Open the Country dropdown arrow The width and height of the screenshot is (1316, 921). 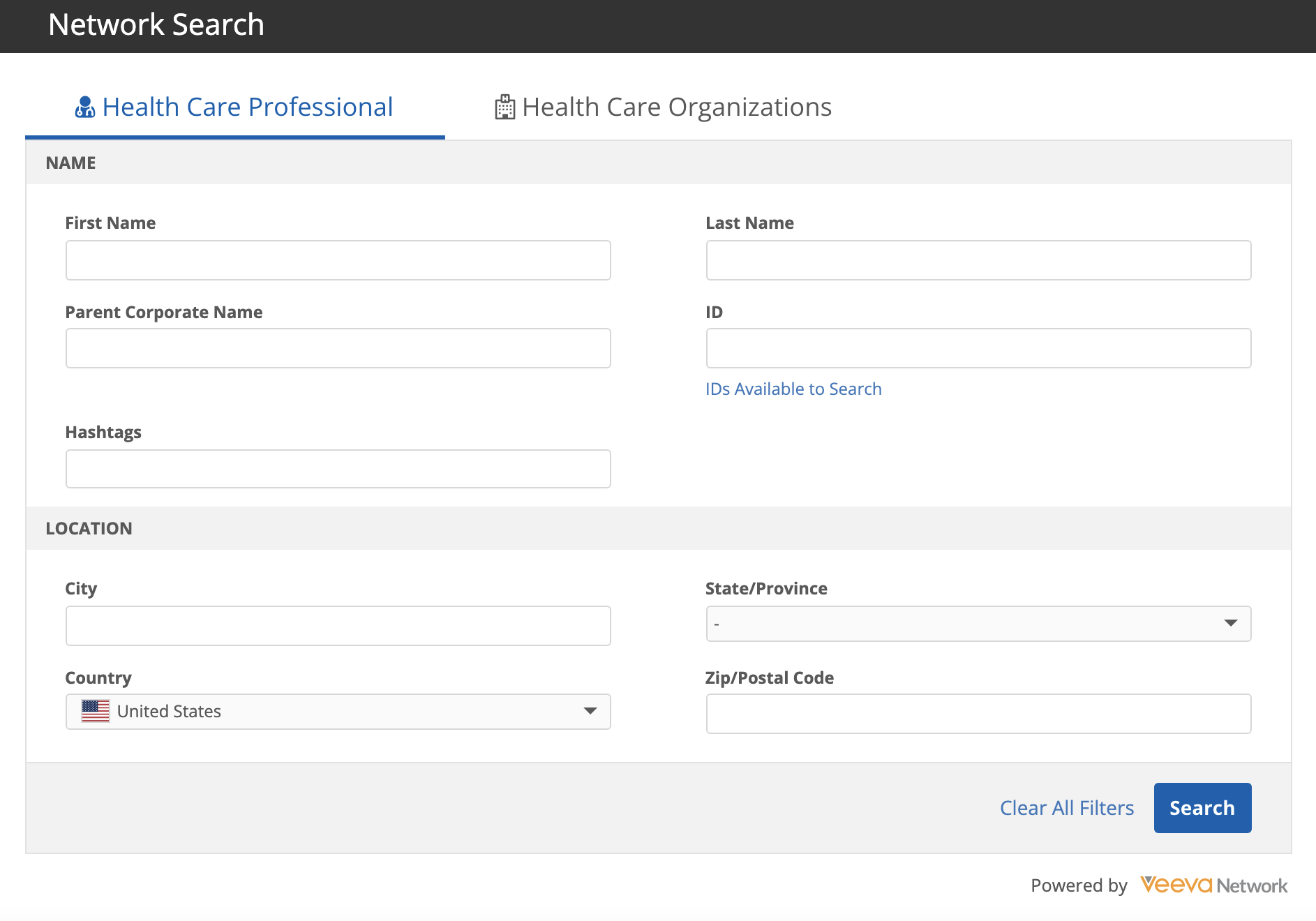pyautogui.click(x=590, y=711)
